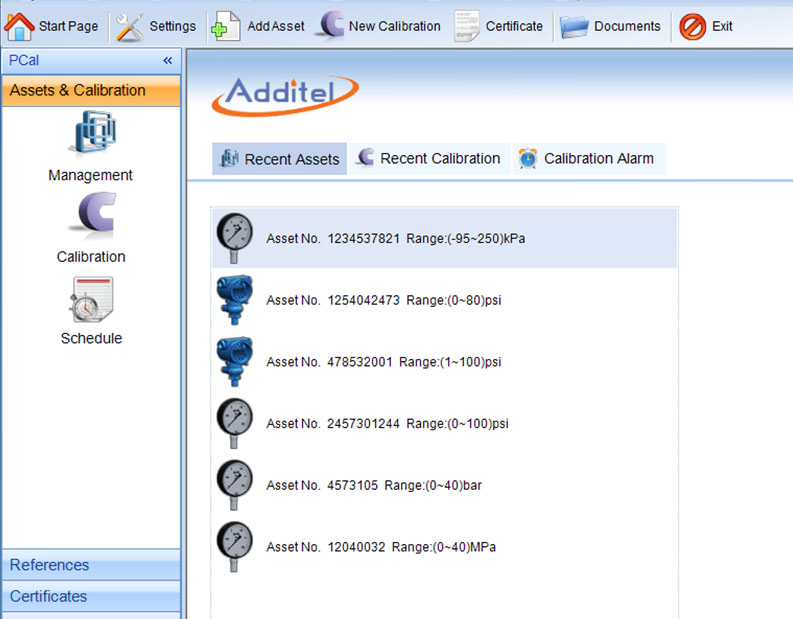
Task: Open the Calibration label in sidebar
Action: [91, 257]
